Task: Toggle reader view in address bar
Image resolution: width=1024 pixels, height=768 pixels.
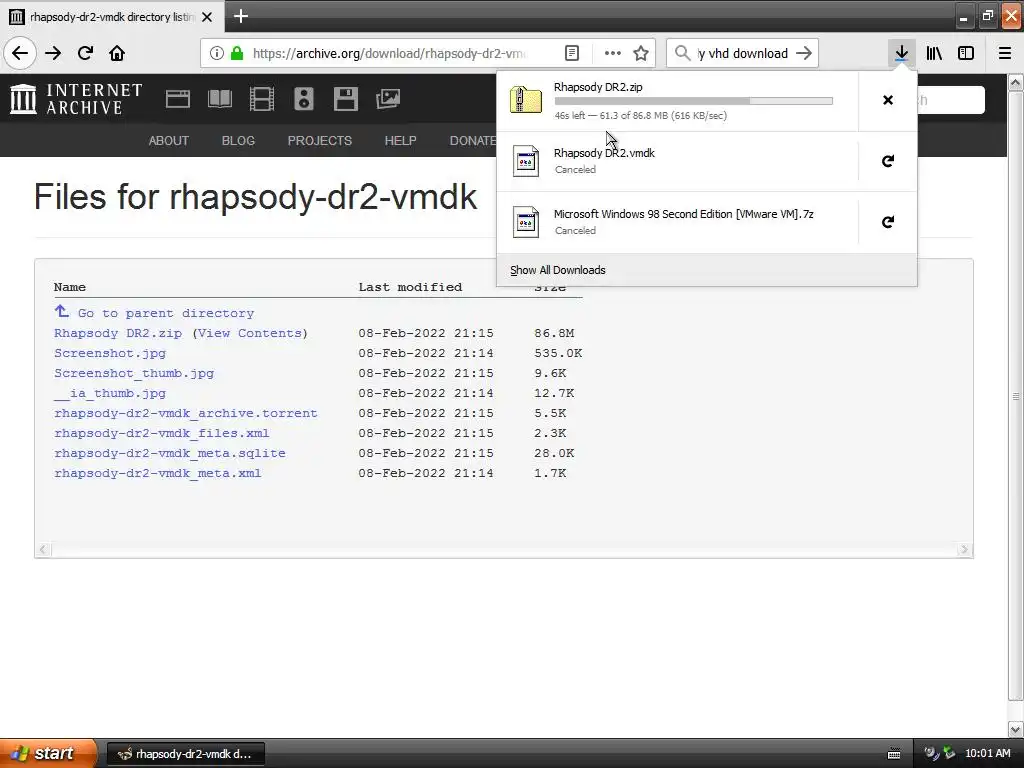Action: pyautogui.click(x=571, y=53)
